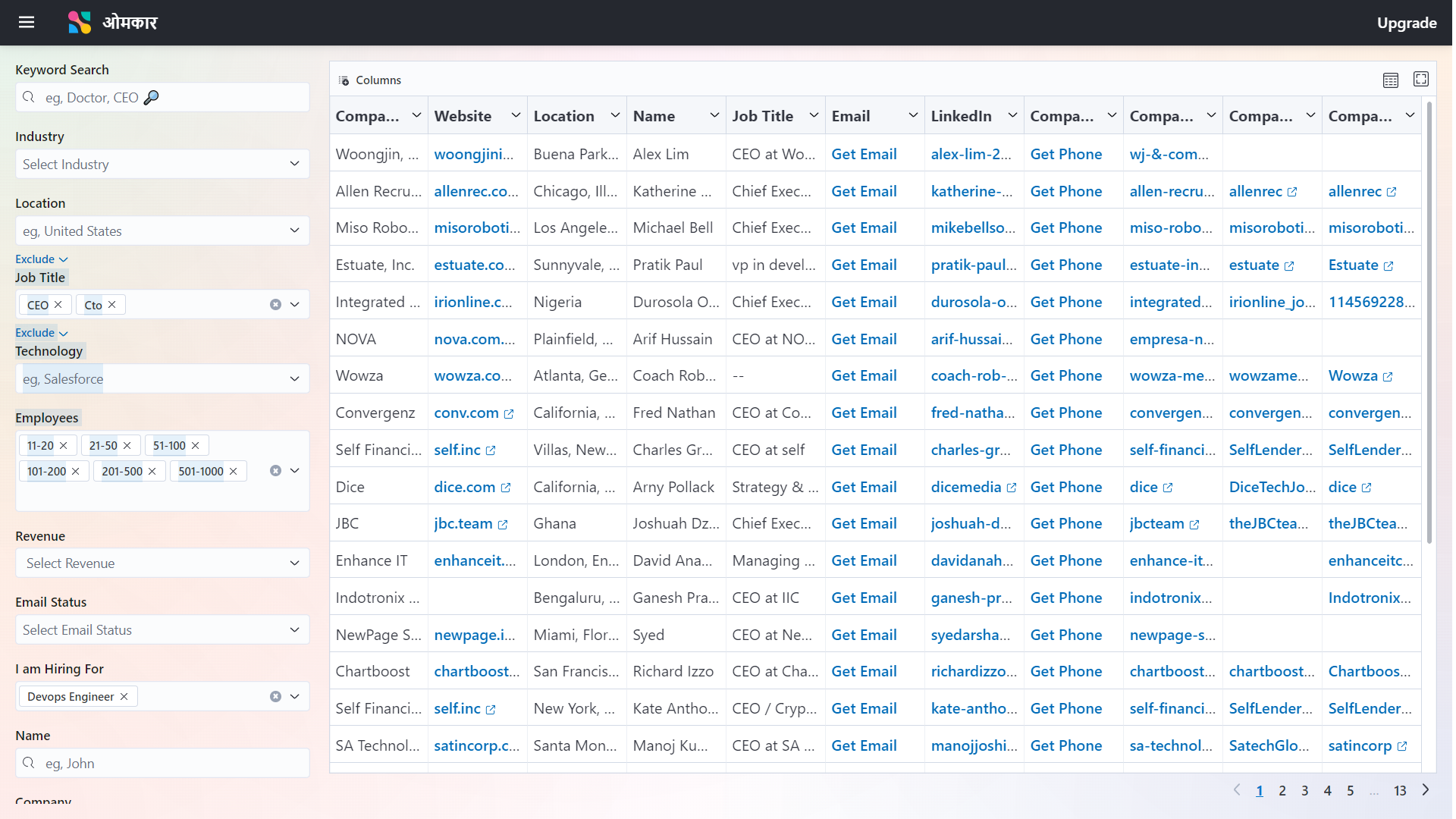This screenshot has width=1456, height=819.
Task: Go to page 4
Action: point(1328,791)
